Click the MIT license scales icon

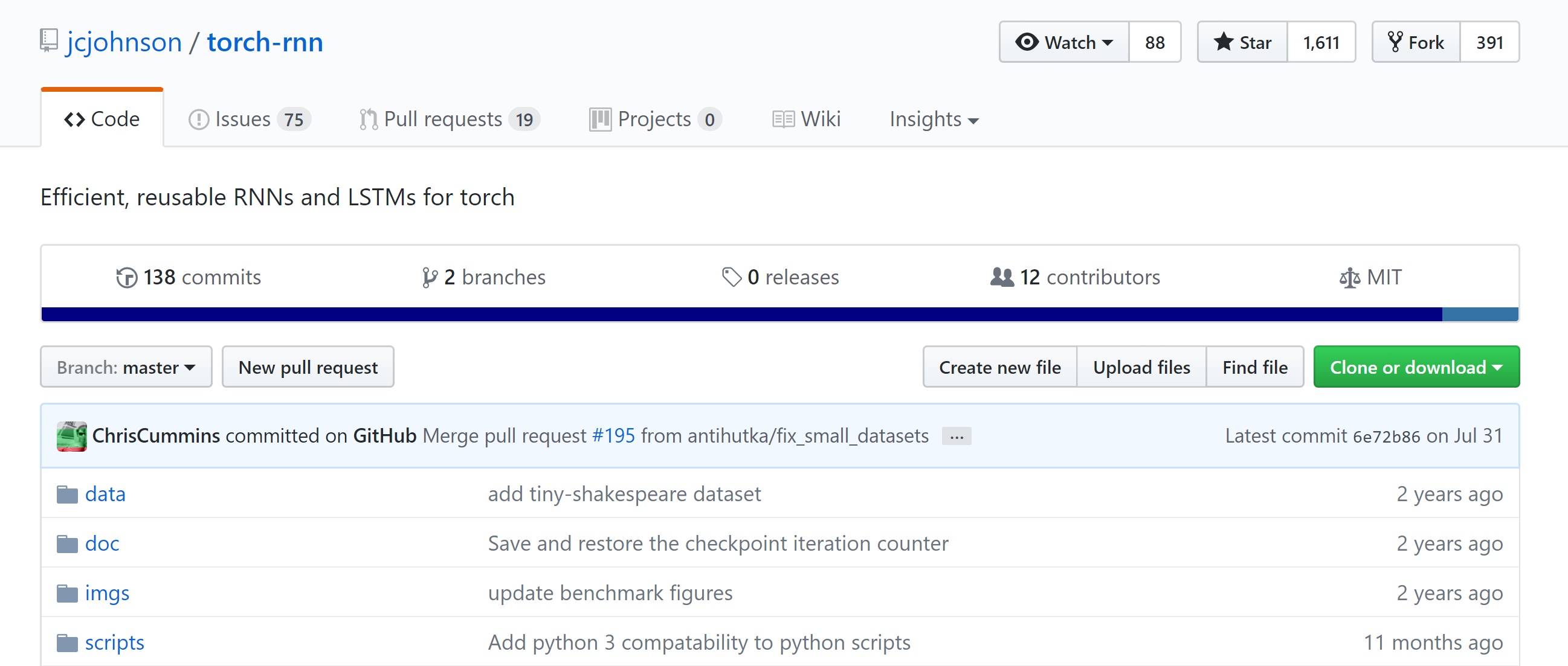(1349, 277)
